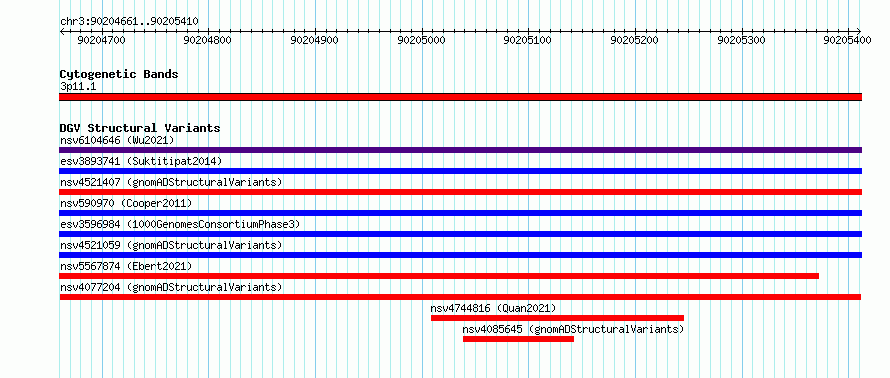
Task: Click the 3p11.1 cytogenetic band label
Action: click(78, 87)
